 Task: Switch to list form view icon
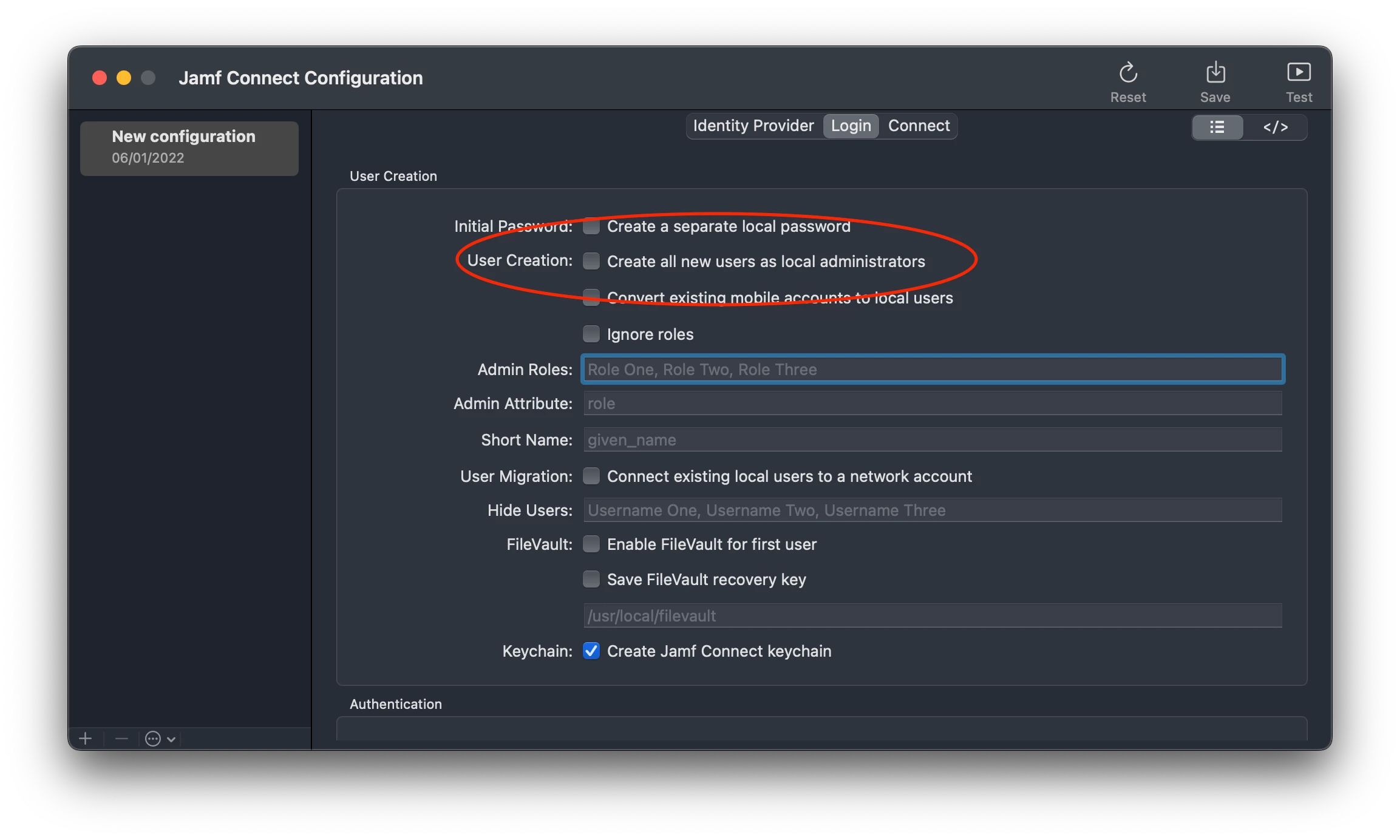[x=1217, y=127]
